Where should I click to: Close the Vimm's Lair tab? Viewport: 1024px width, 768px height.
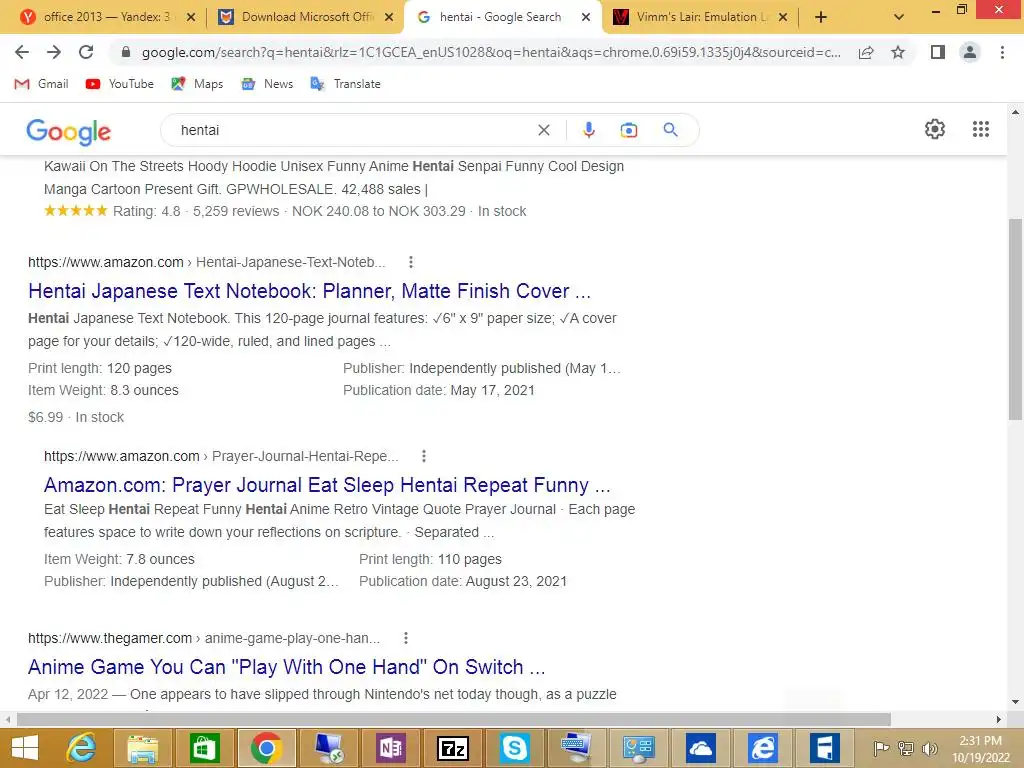[x=784, y=18]
